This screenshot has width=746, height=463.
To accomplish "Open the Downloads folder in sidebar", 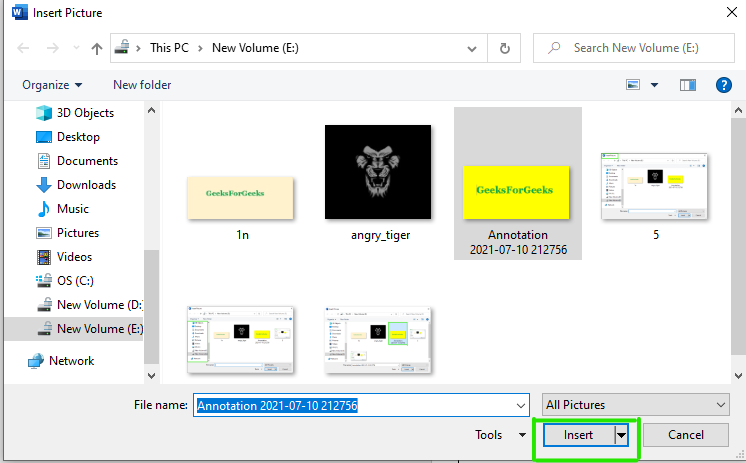I will point(76,185).
